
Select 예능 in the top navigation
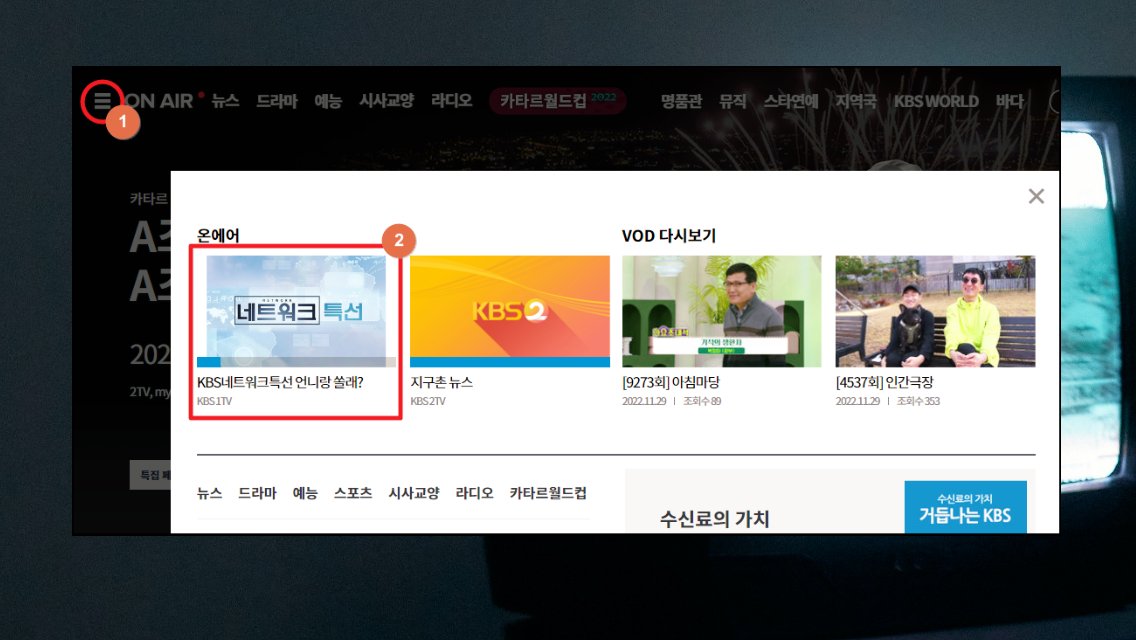pyautogui.click(x=329, y=101)
